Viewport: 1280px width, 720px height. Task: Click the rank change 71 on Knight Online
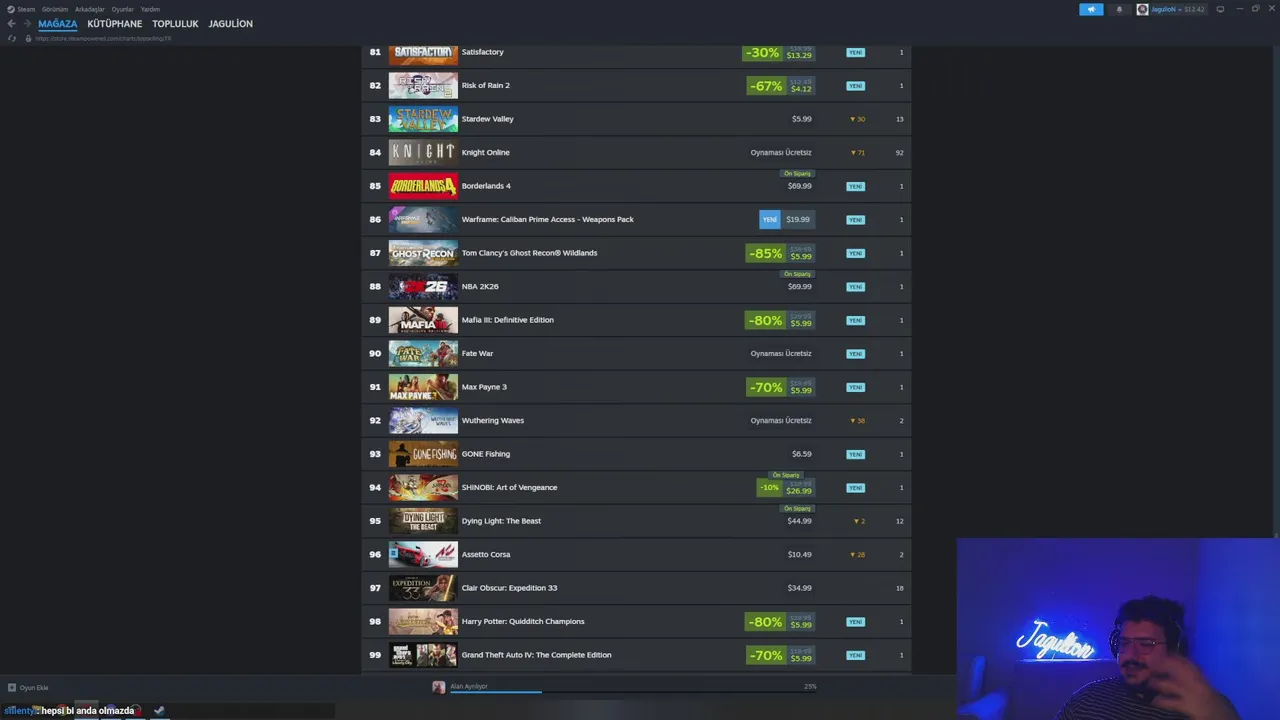858,153
